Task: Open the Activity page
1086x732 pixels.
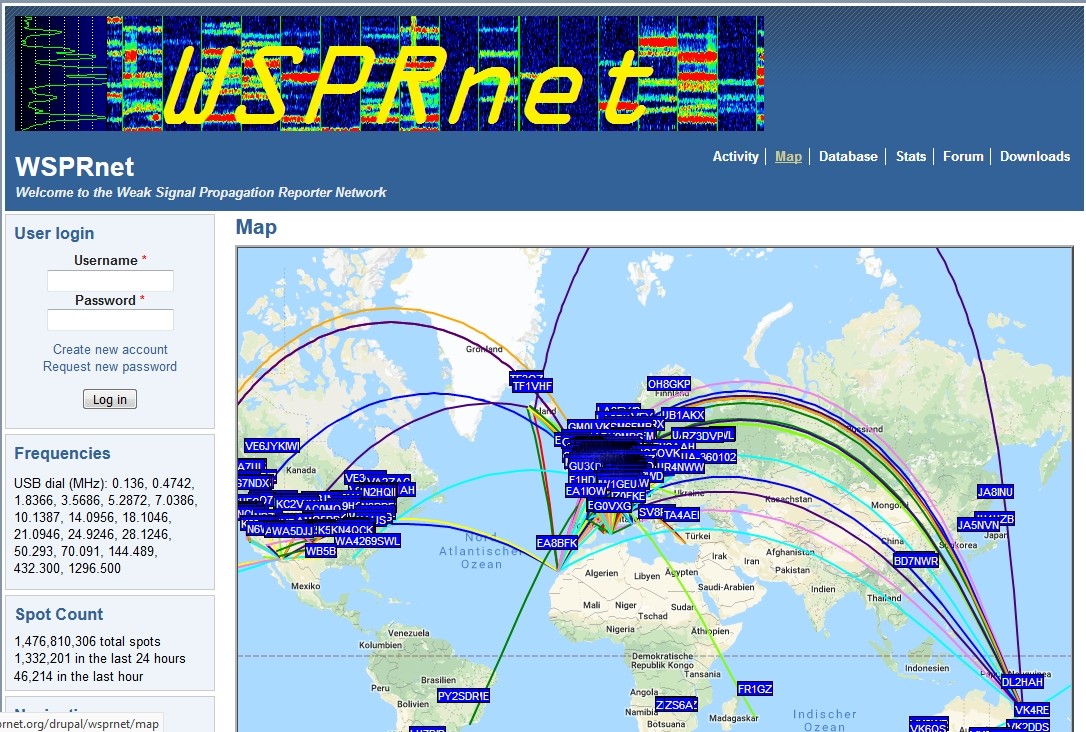Action: click(x=736, y=156)
